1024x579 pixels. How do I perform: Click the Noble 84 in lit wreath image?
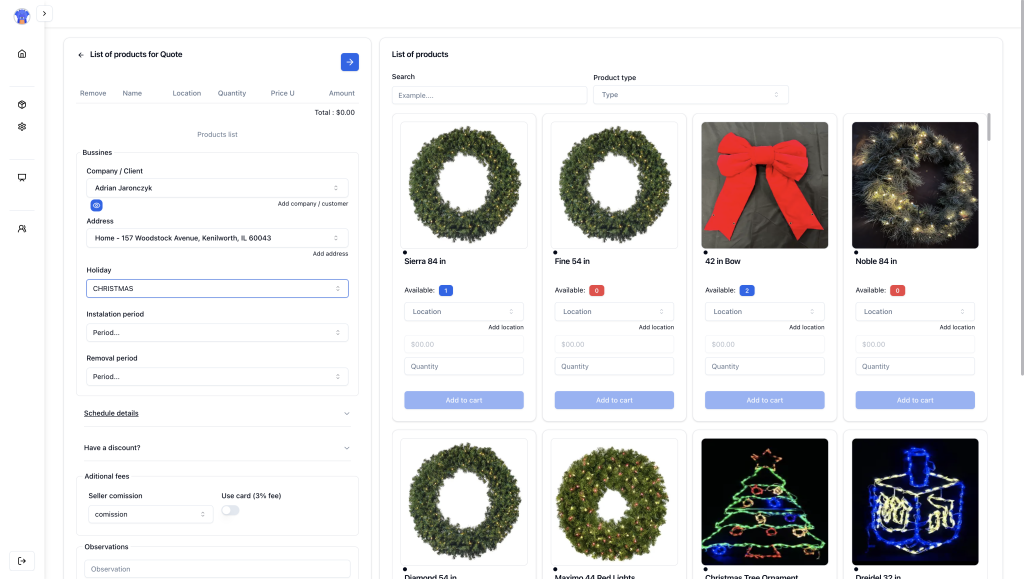[x=915, y=185]
